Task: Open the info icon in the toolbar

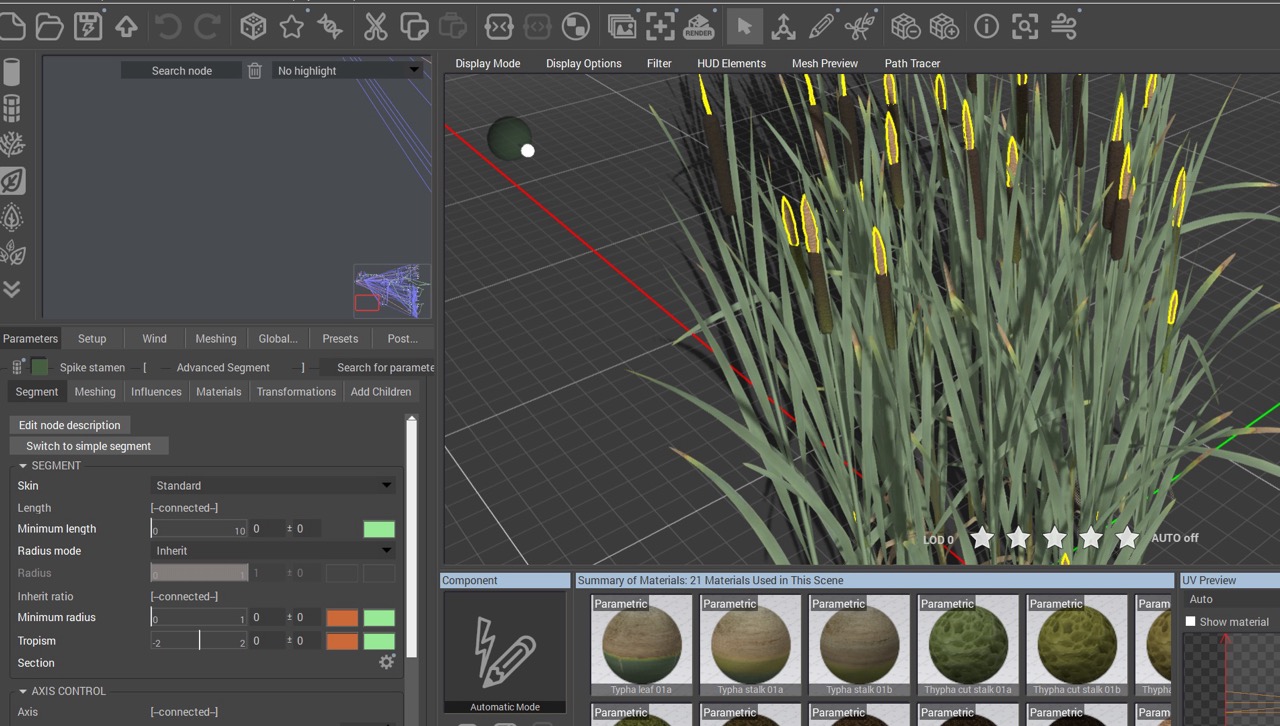Action: pyautogui.click(x=987, y=27)
